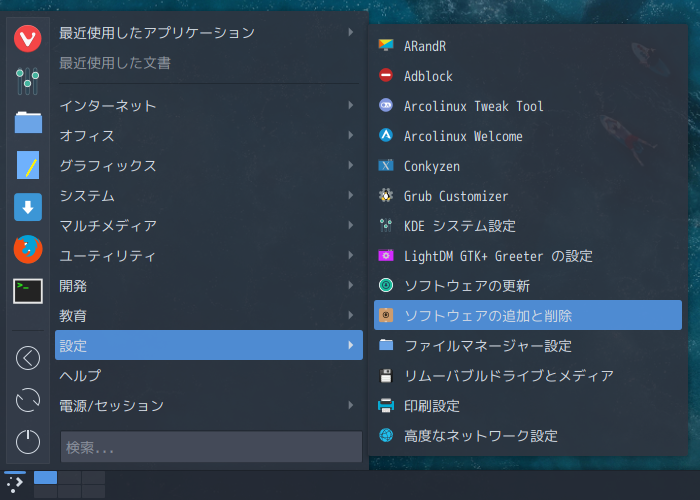Image resolution: width=700 pixels, height=500 pixels.
Task: Open ファイルマネージャー設定 text entry
Action: click(488, 346)
